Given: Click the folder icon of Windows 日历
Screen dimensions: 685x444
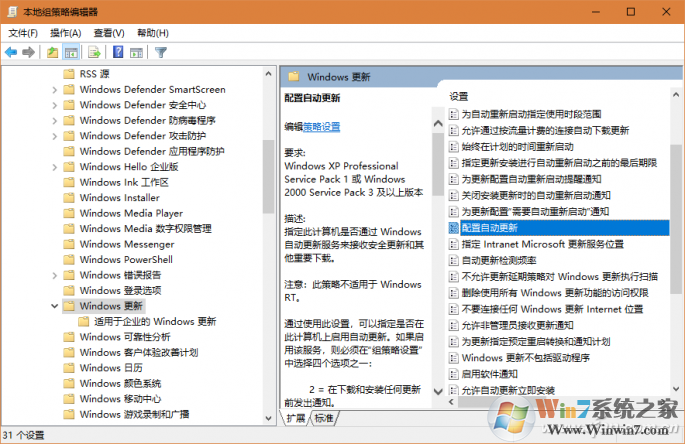Looking at the screenshot, I should pos(69,368).
